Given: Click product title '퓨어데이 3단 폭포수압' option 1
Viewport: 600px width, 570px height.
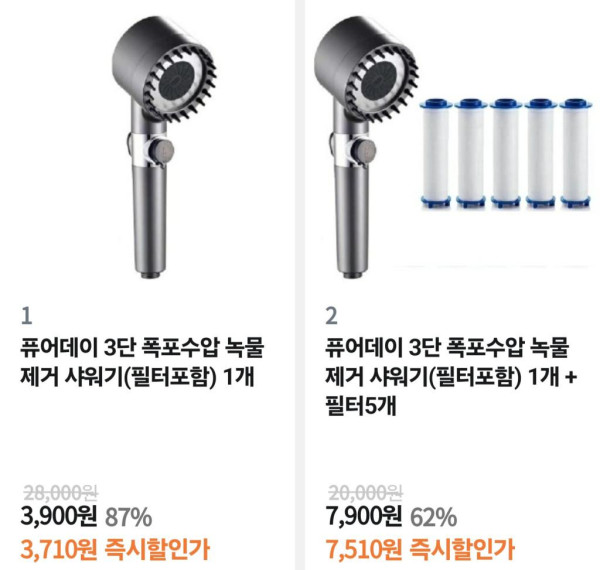Looking at the screenshot, I should (x=142, y=362).
